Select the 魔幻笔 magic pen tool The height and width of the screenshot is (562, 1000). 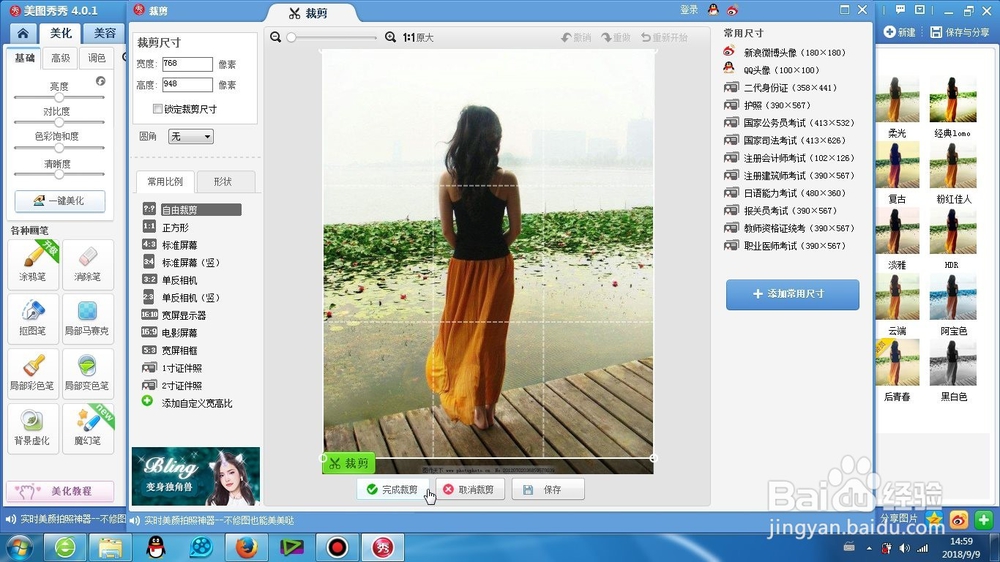(x=87, y=429)
